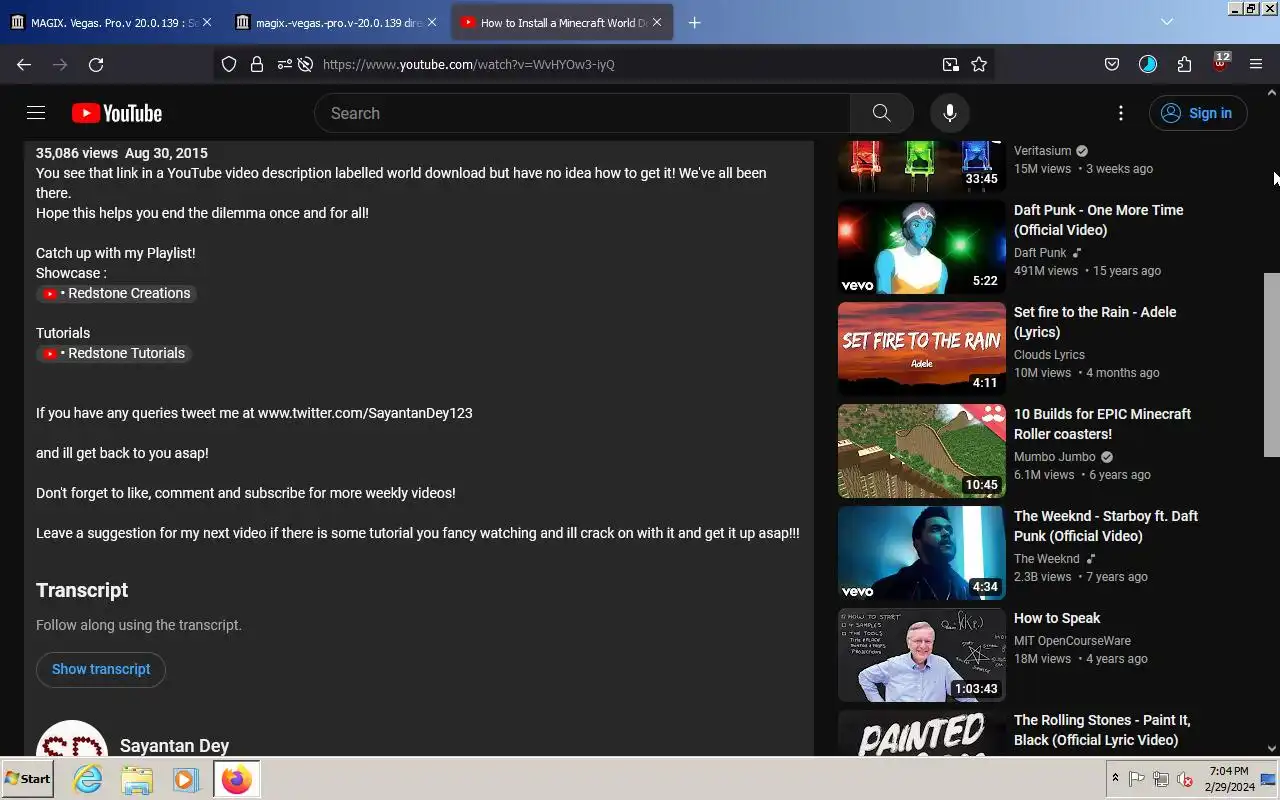
Task: Open How to Speak video thumbnail
Action: pyautogui.click(x=921, y=655)
